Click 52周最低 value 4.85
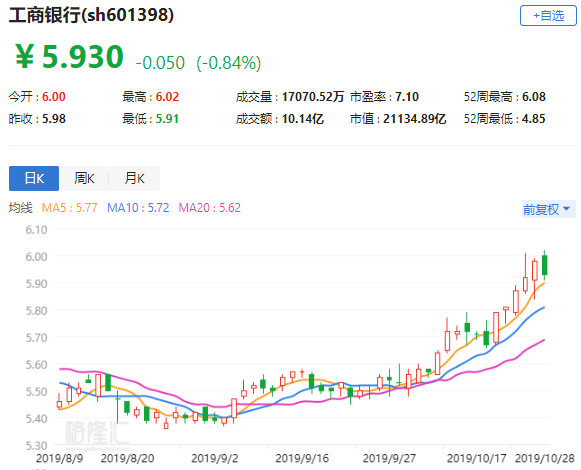 click(534, 119)
